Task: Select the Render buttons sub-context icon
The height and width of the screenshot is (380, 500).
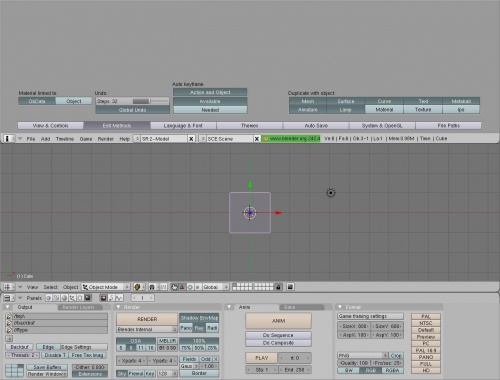Action: [103, 298]
